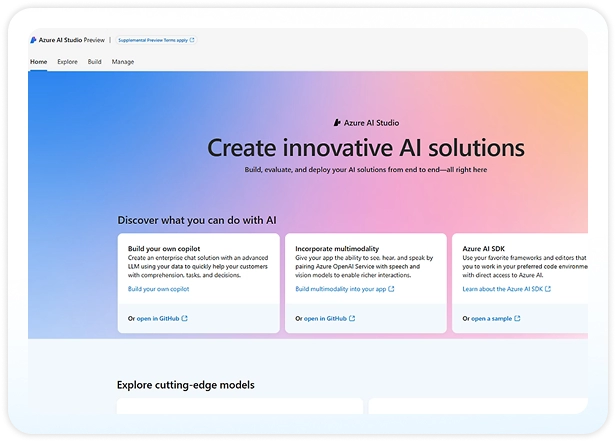Open Build multimodality into your app link
The width and height of the screenshot is (616, 442).
pos(340,289)
